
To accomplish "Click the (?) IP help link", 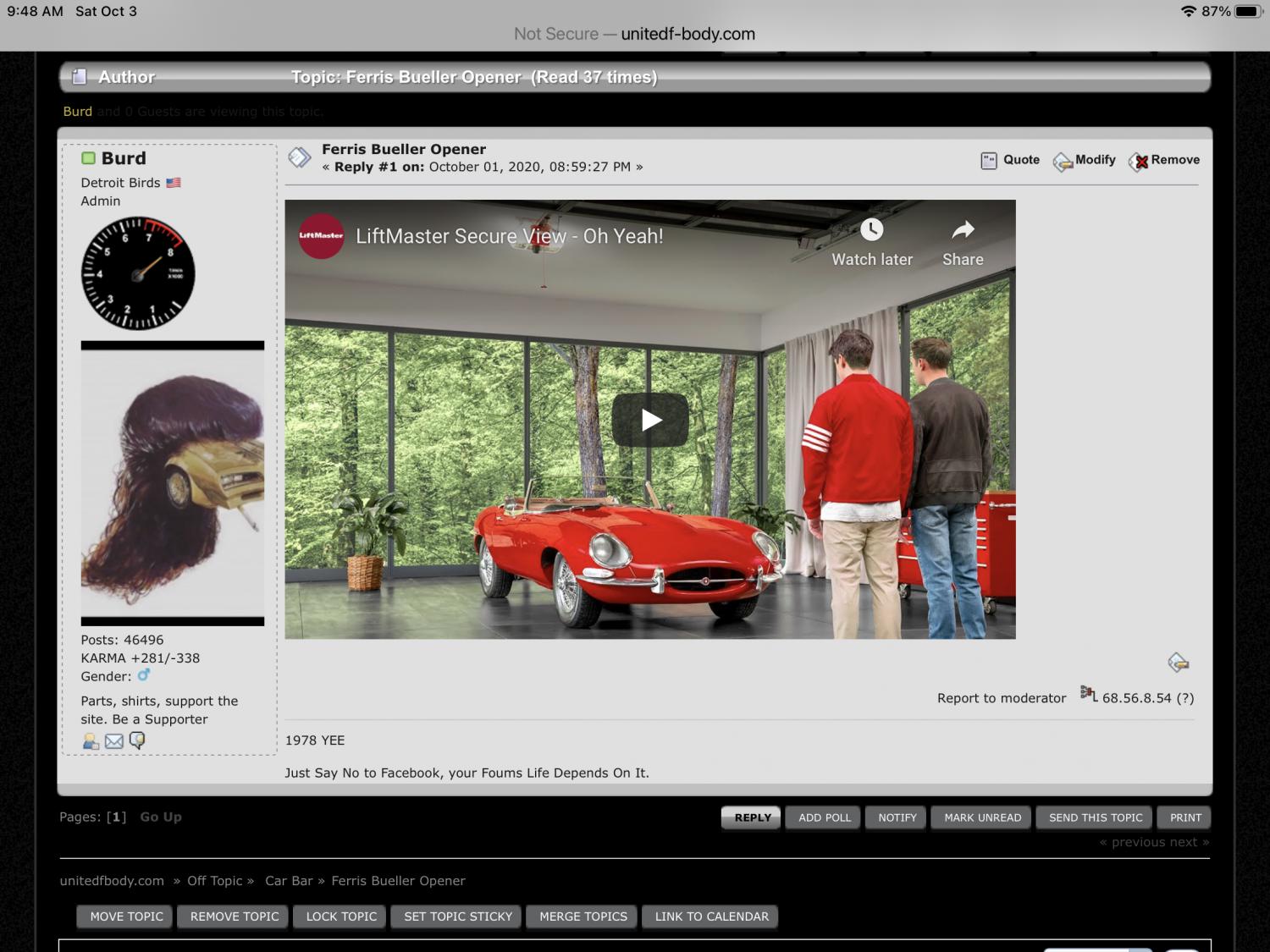I will pyautogui.click(x=1185, y=698).
